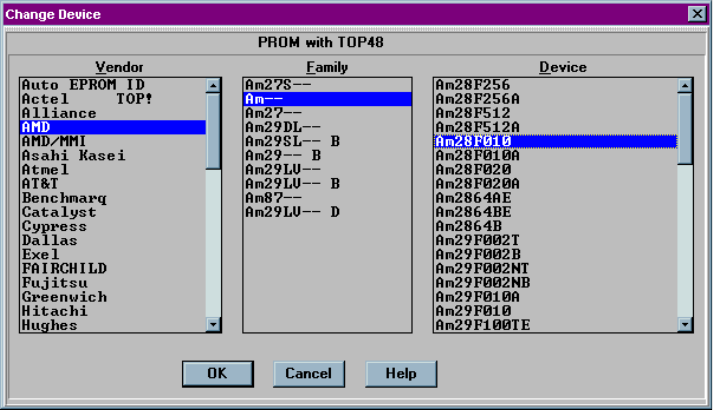Pick device Am2864AE
The image size is (713, 410).
click(x=556, y=198)
